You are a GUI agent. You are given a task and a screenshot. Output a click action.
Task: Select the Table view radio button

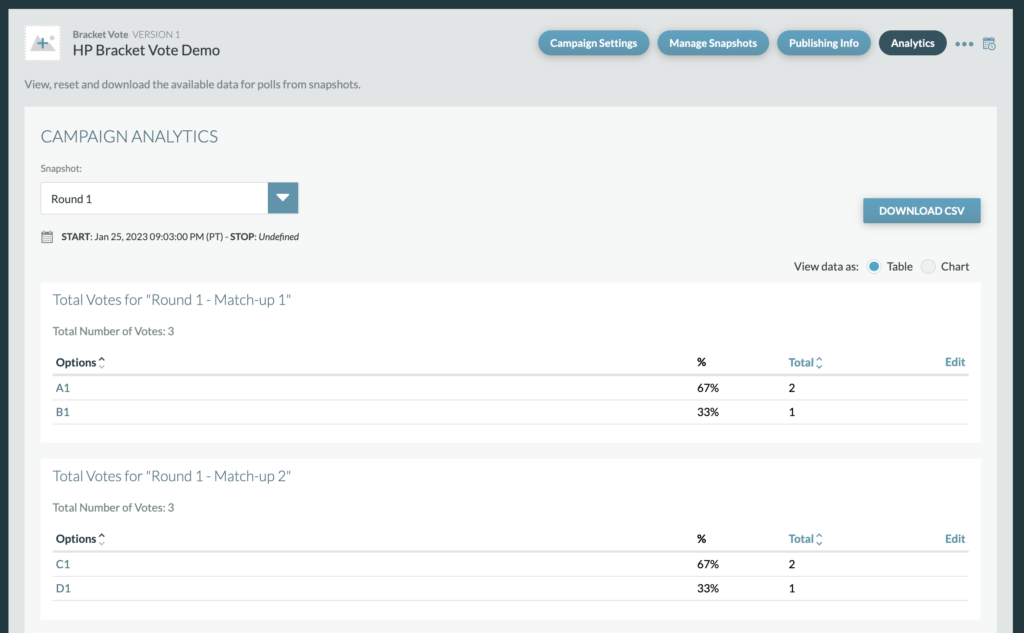(x=874, y=267)
